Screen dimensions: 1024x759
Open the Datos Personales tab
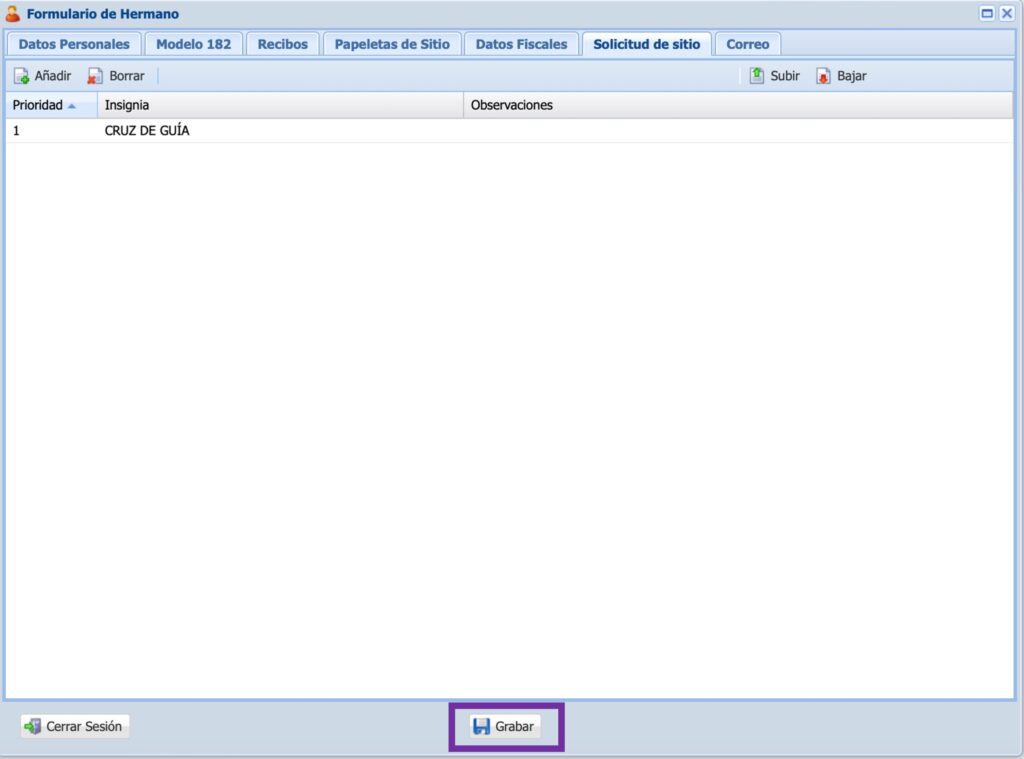pos(74,44)
